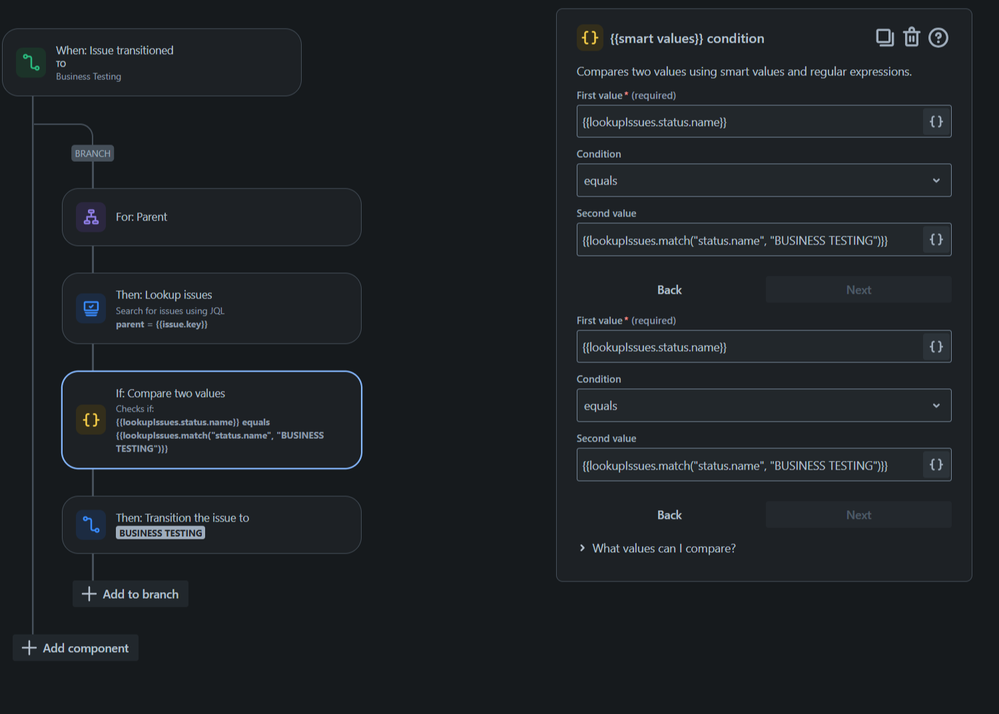Expand What values can I compare
Image resolution: width=999 pixels, height=714 pixels.
click(x=657, y=548)
